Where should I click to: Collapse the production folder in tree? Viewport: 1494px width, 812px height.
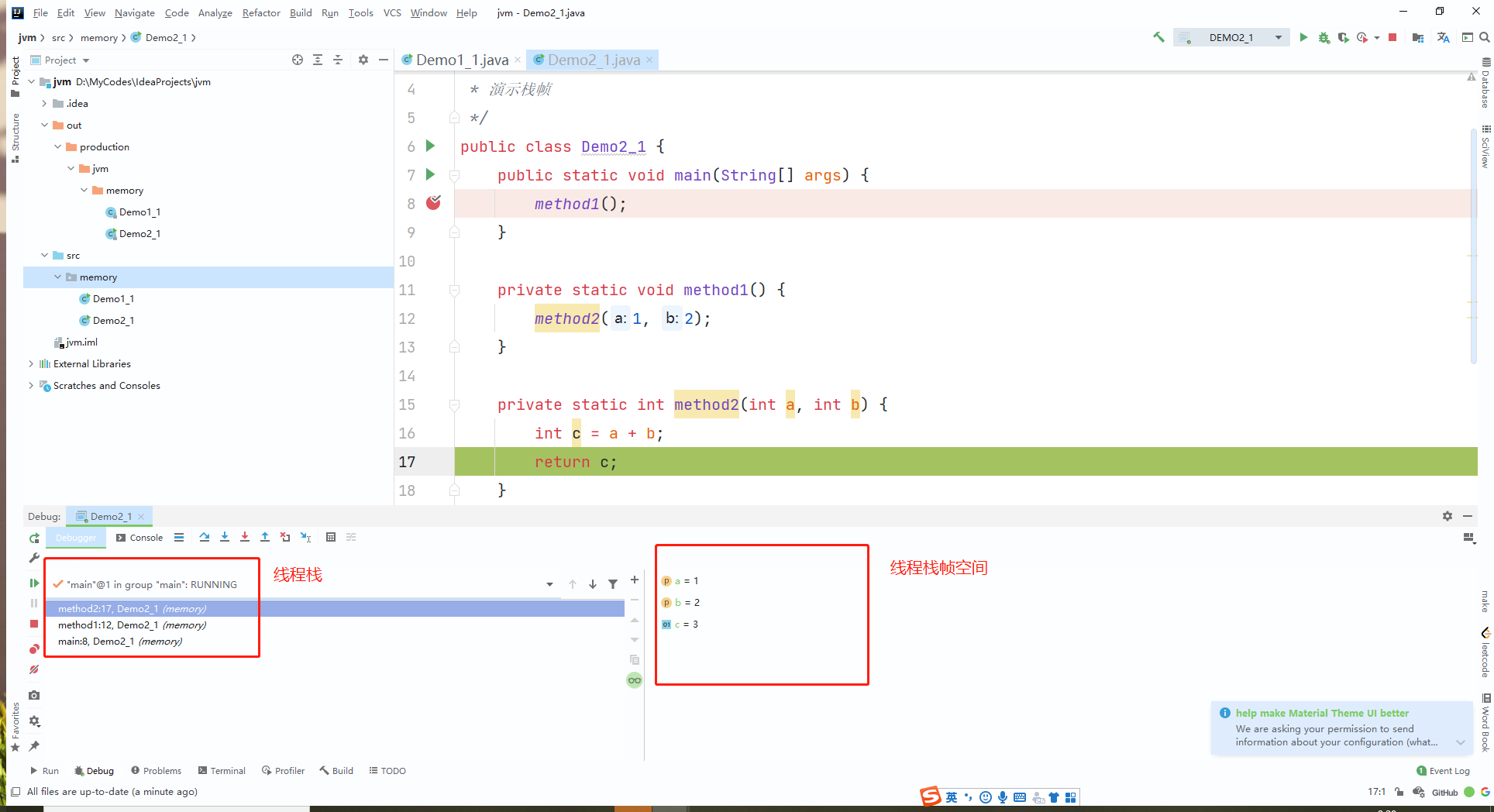point(57,146)
